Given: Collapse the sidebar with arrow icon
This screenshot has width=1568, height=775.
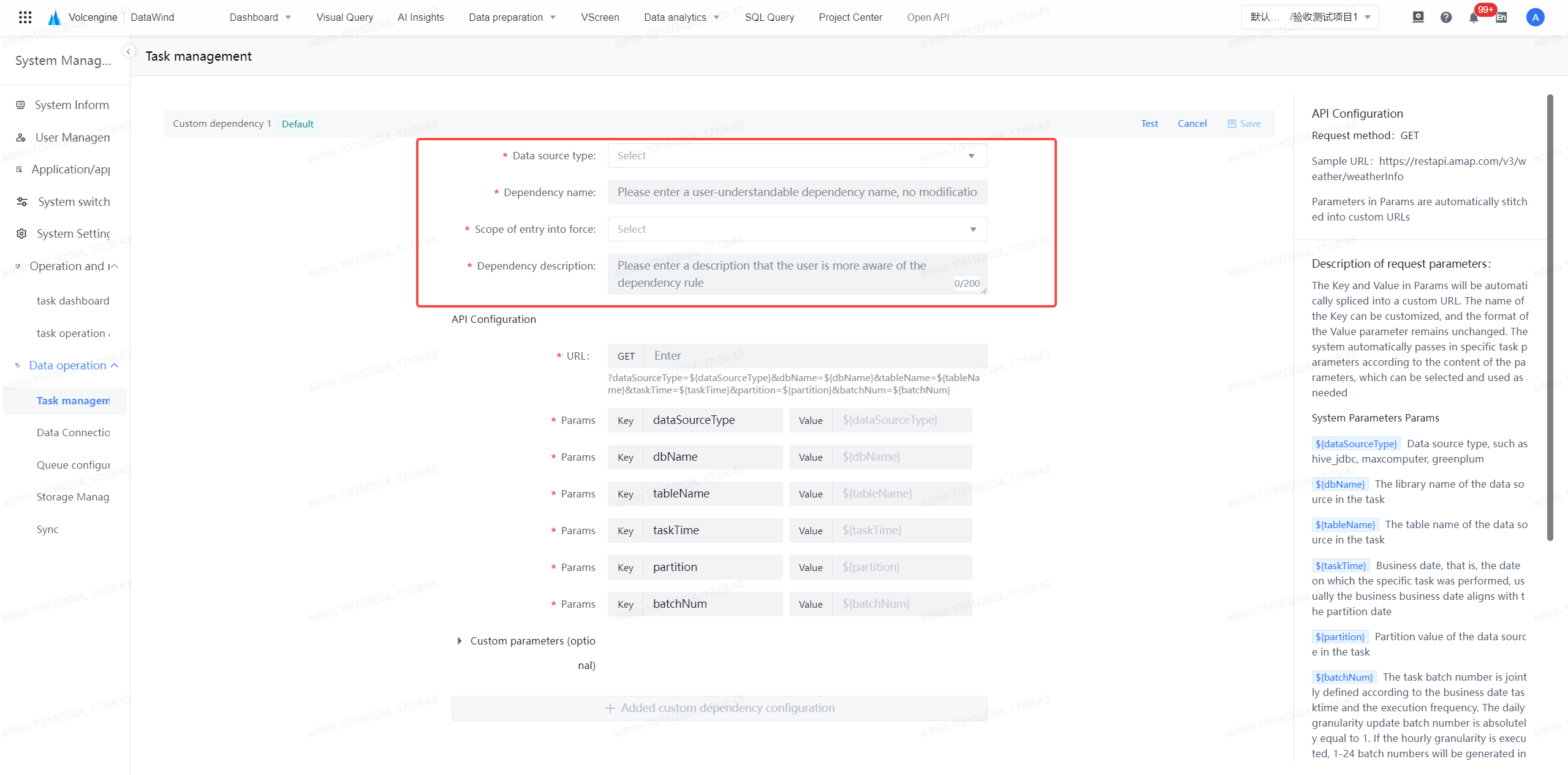Looking at the screenshot, I should pos(129,51).
